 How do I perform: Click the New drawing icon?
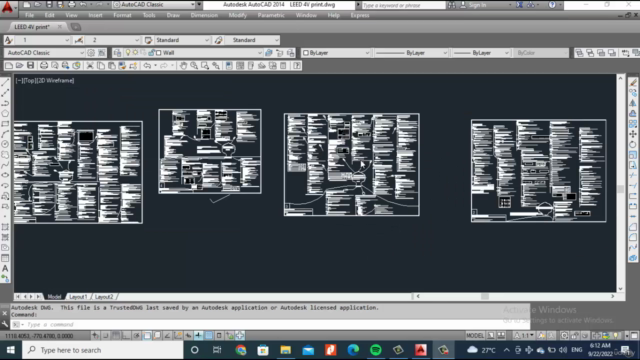[x=9, y=65]
